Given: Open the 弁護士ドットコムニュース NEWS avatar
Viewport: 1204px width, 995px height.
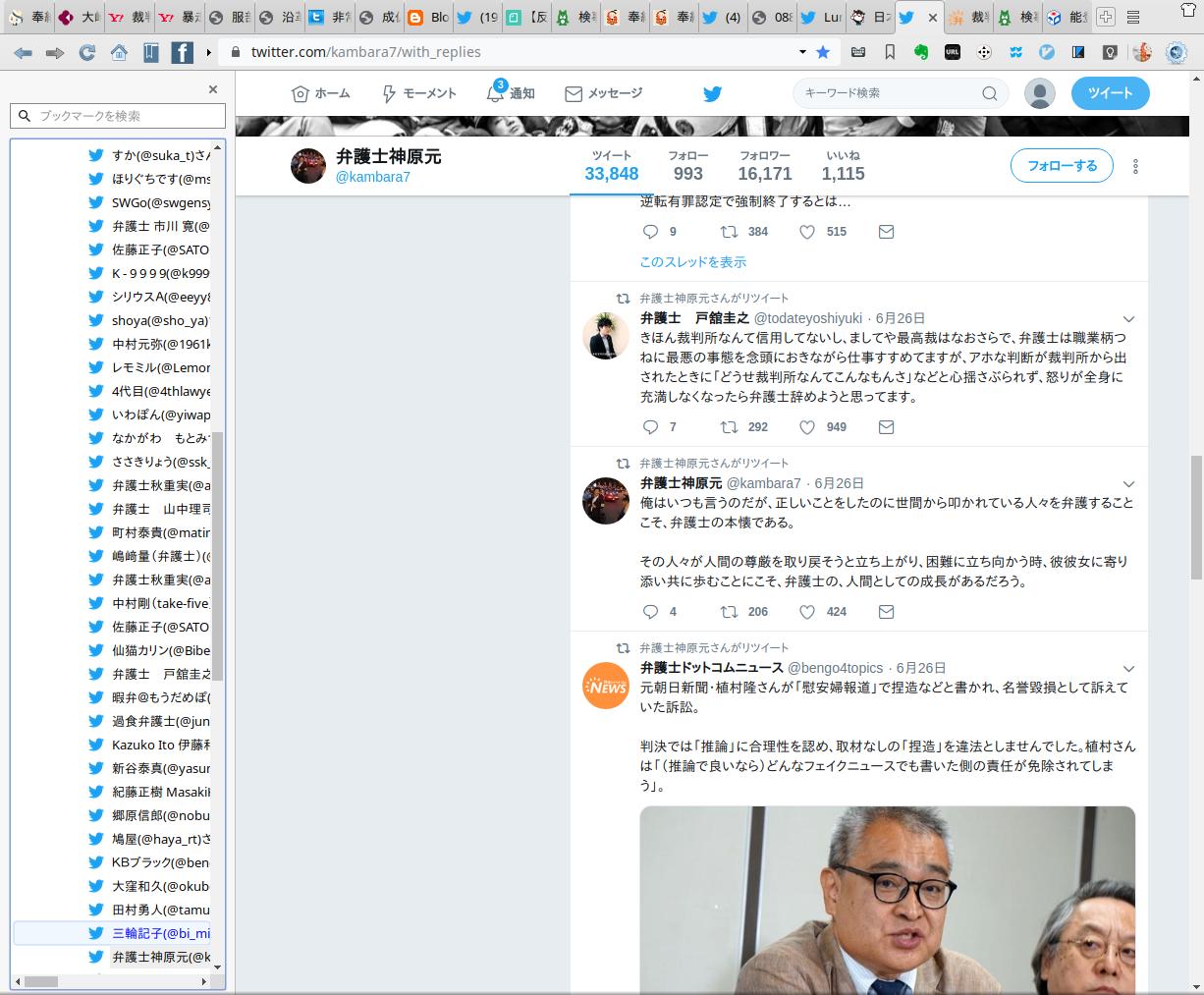Looking at the screenshot, I should click(606, 686).
